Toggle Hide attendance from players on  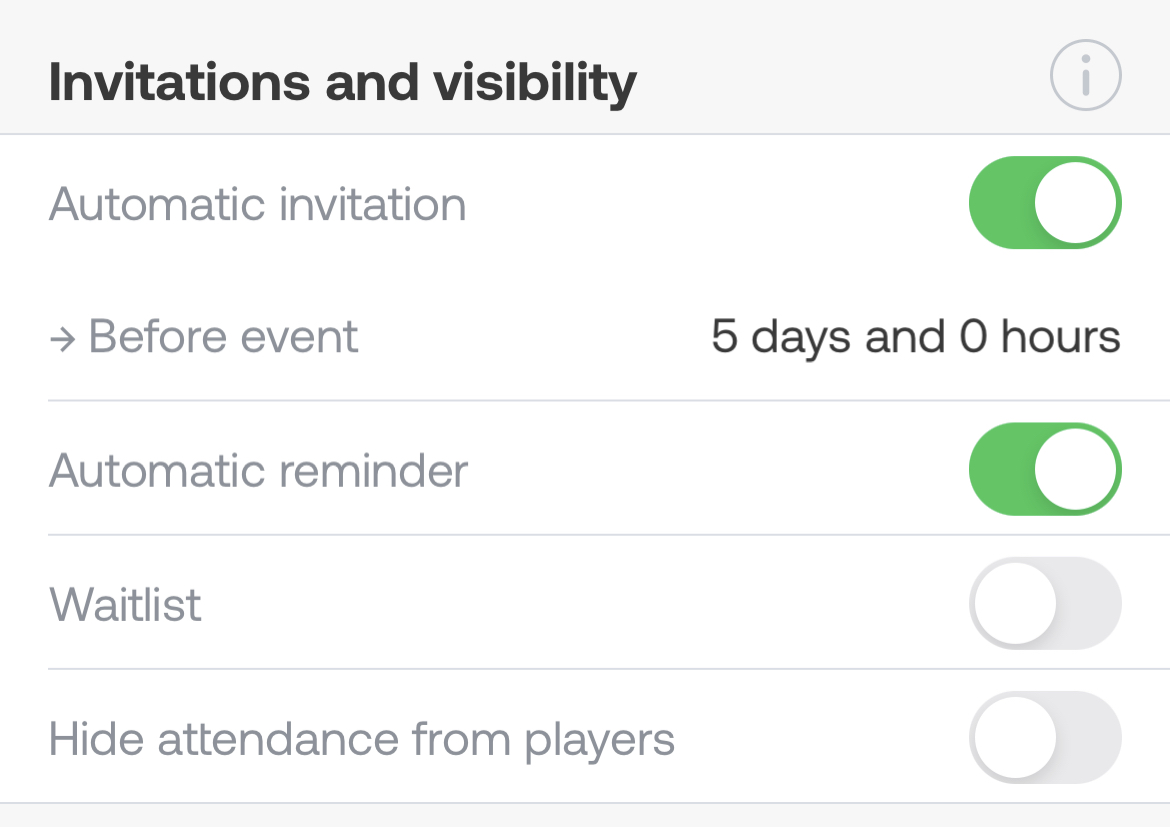[x=1045, y=737]
